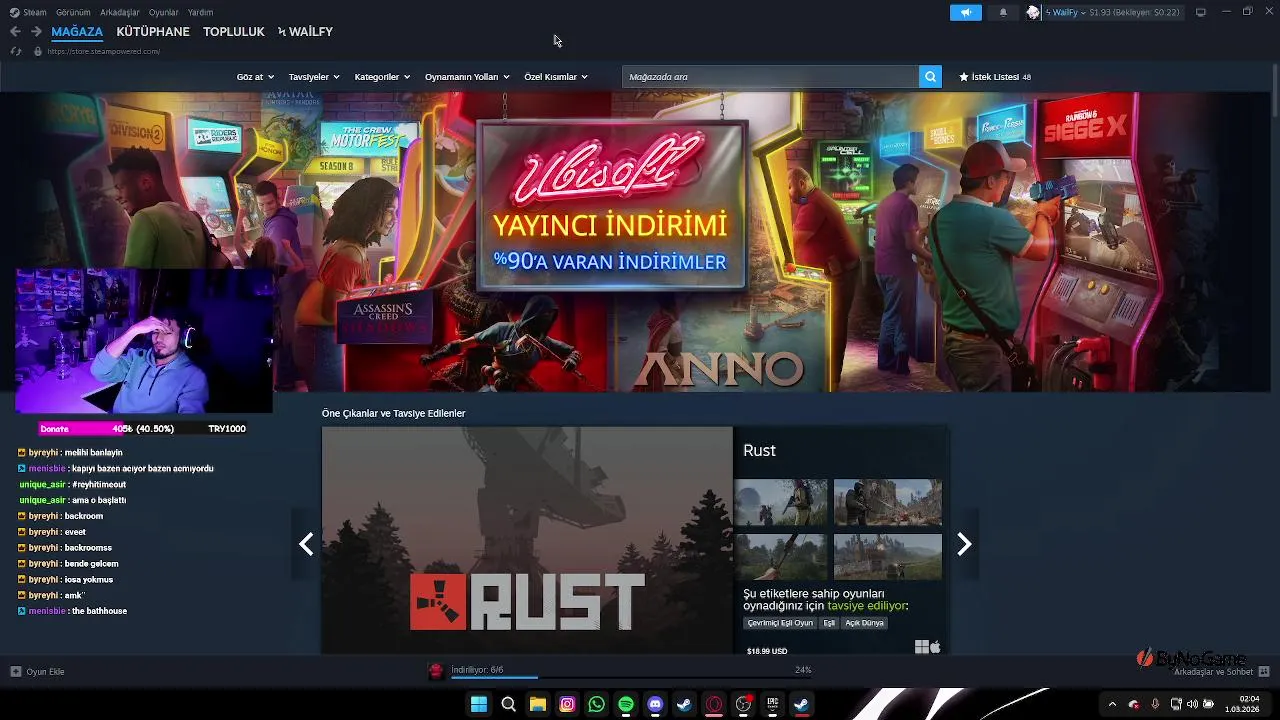The image size is (1280, 720).
Task: Open the bottom-left Rust screenshot thumbnail
Action: click(x=781, y=557)
